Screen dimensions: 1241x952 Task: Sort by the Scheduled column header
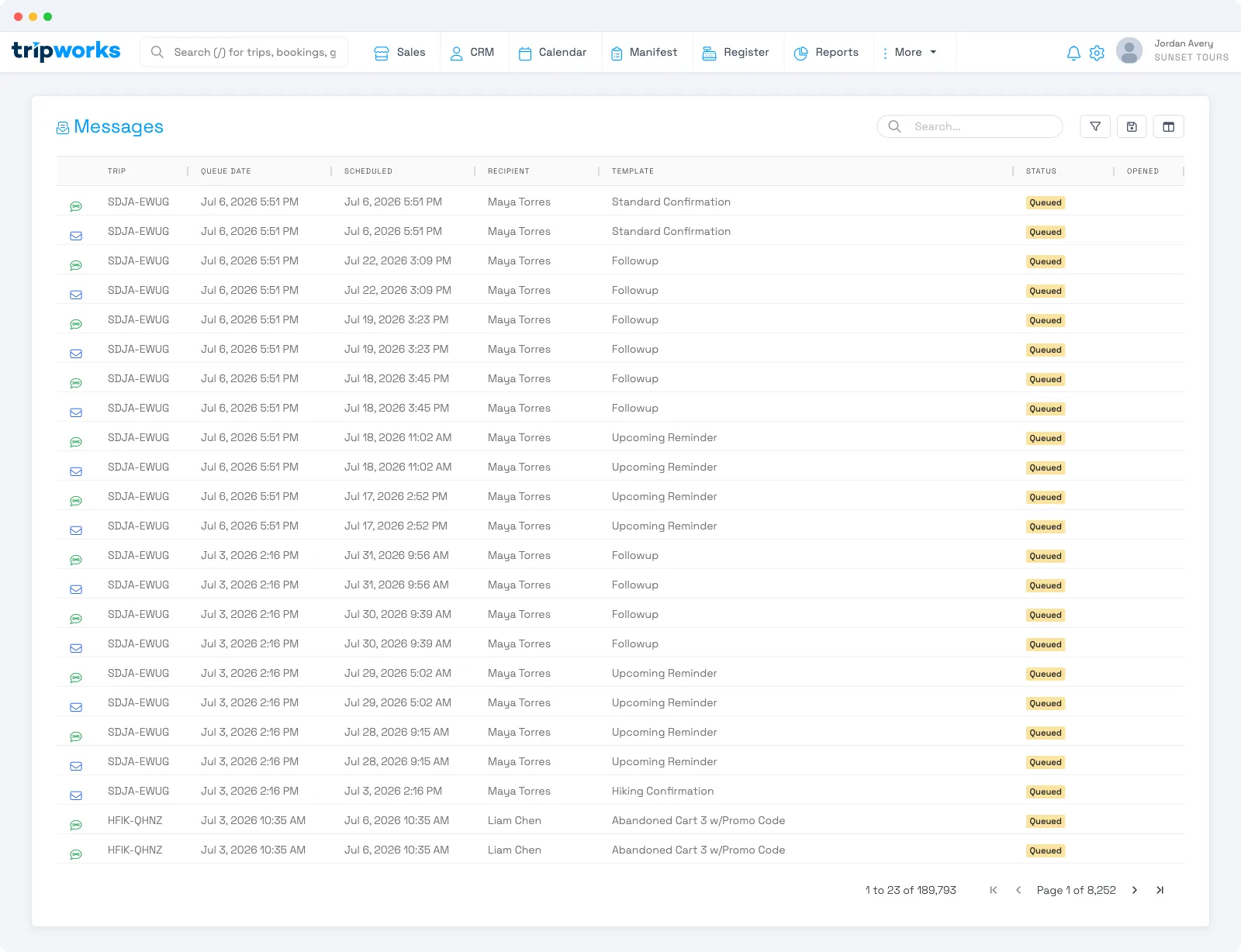(x=368, y=171)
